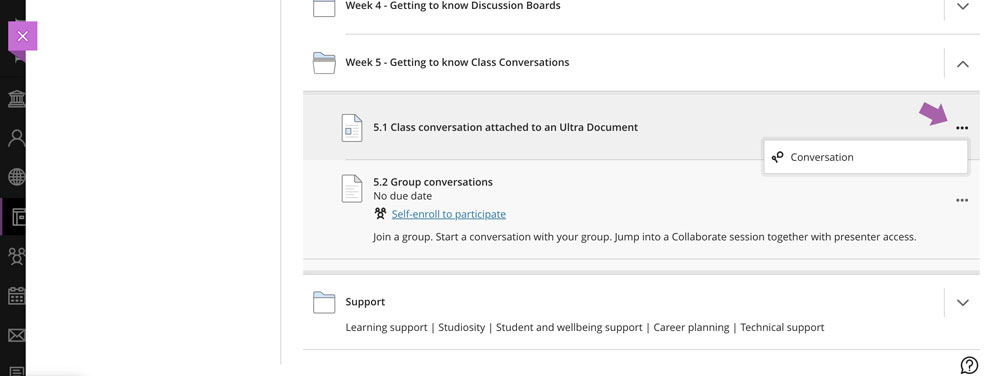Open the Courses icon in sidebar
The height and width of the screenshot is (376, 1000).
click(18, 217)
